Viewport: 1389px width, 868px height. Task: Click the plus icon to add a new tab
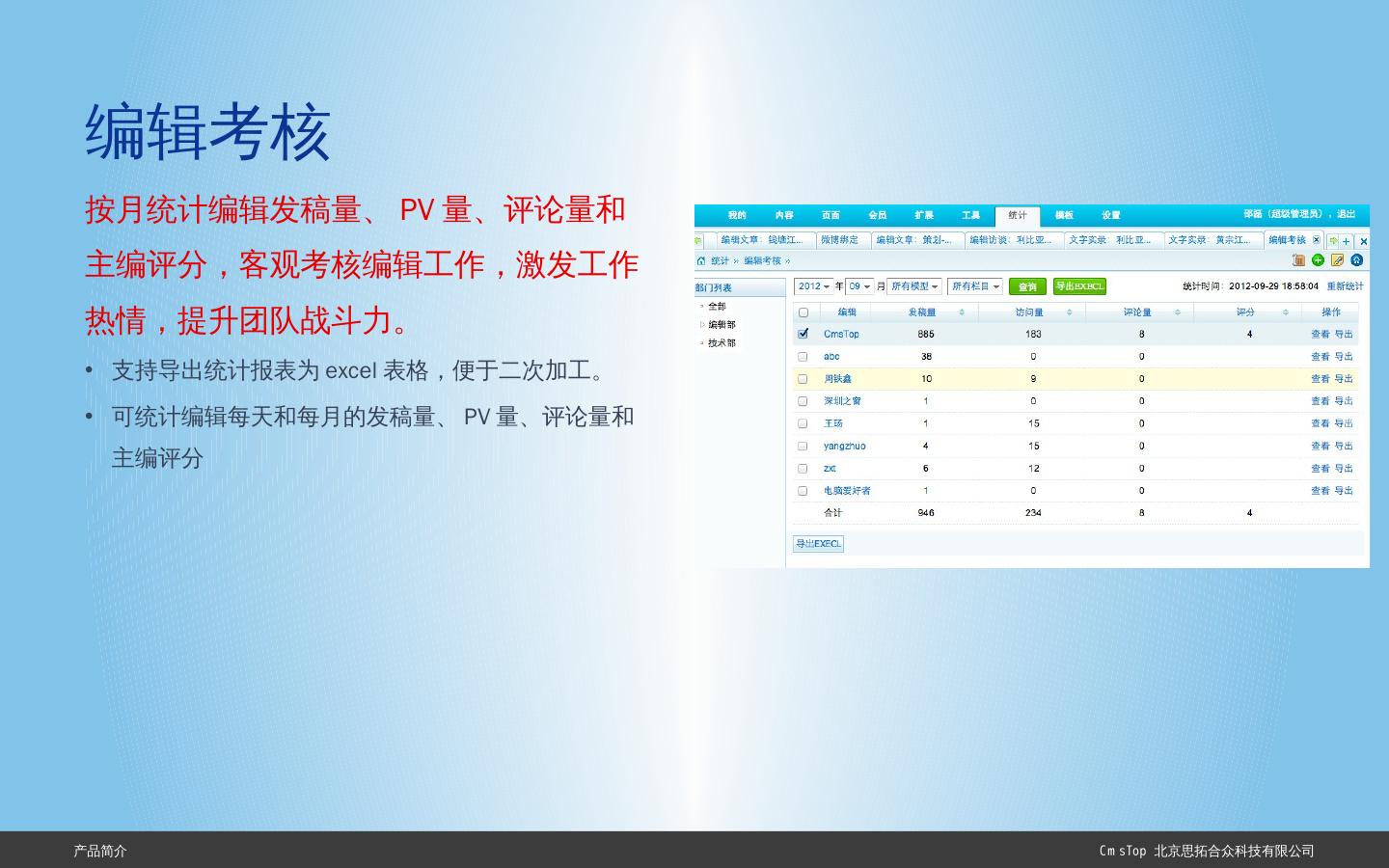(1347, 241)
